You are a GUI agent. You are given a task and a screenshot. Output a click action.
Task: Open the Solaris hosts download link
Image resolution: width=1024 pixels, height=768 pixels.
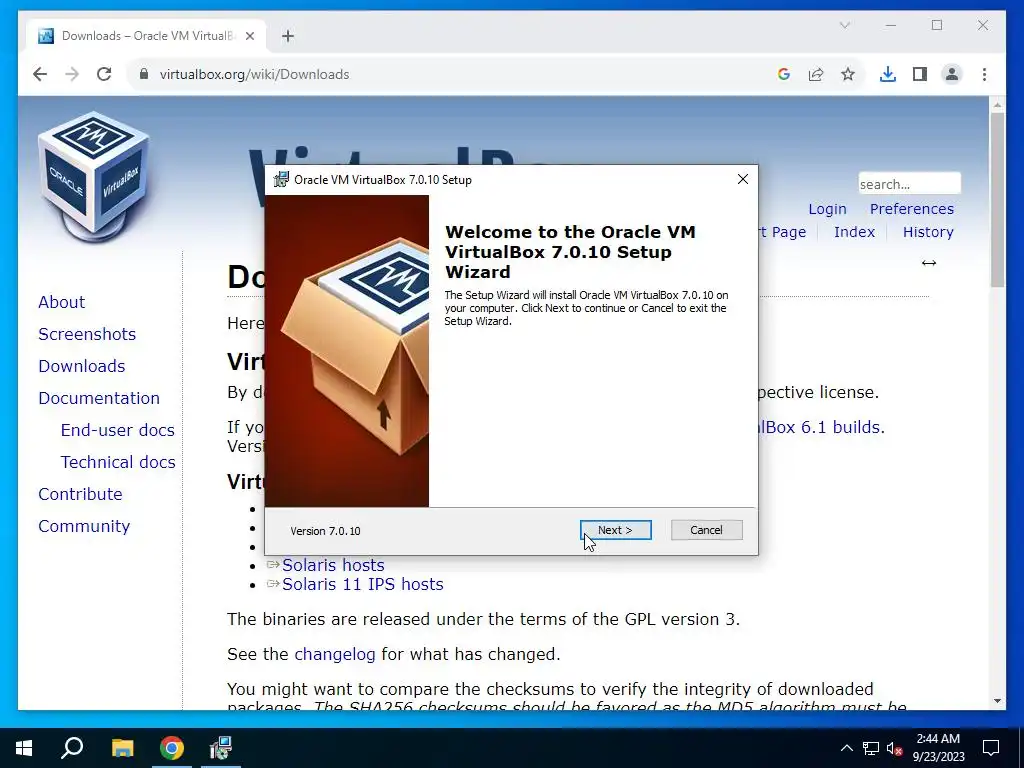coord(333,565)
